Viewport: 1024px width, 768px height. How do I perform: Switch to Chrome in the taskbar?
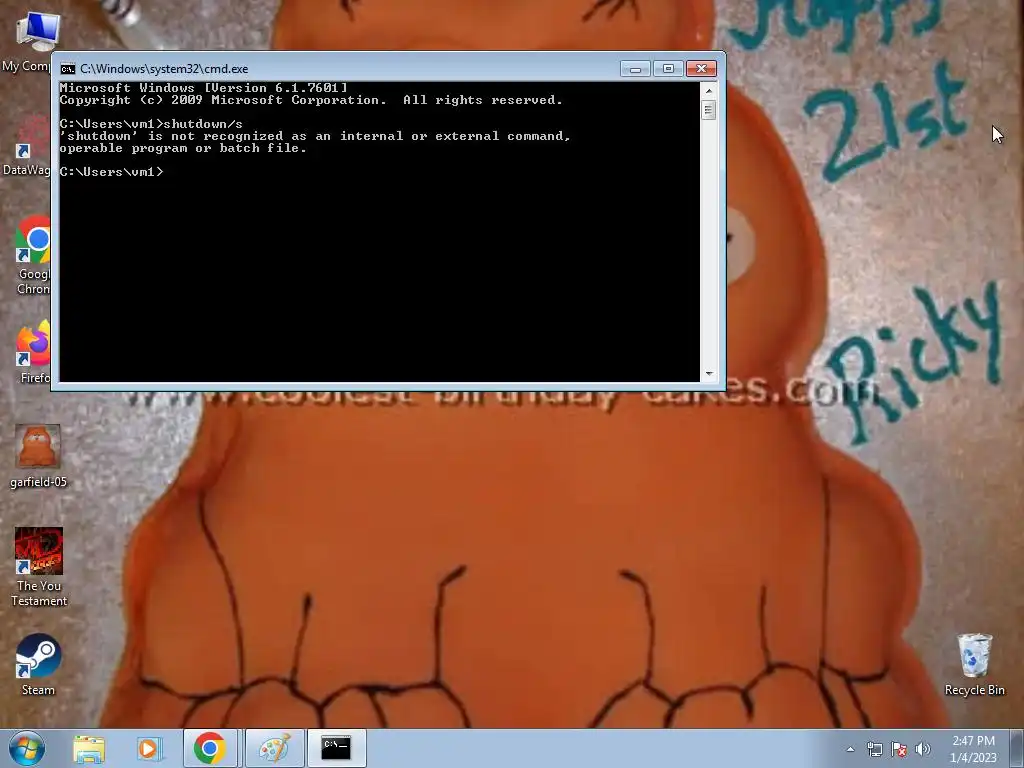point(210,748)
